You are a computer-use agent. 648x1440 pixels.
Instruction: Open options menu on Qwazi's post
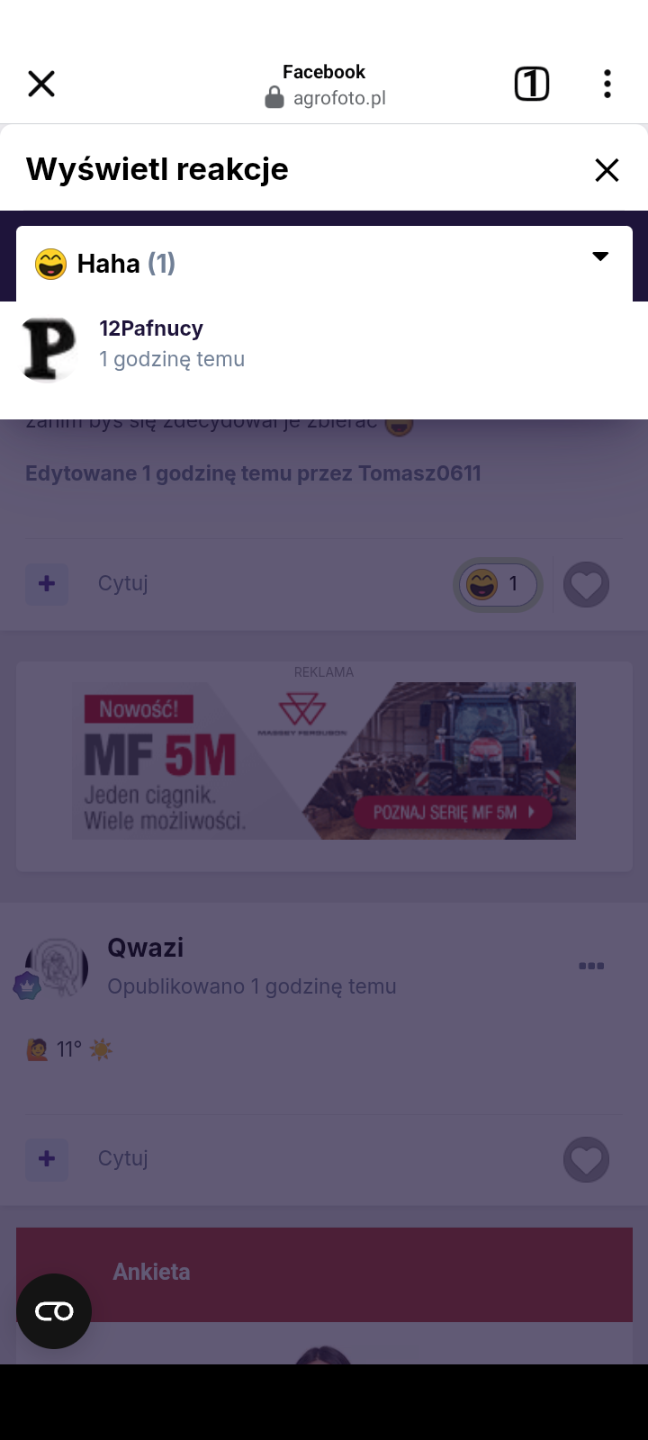[x=591, y=966]
